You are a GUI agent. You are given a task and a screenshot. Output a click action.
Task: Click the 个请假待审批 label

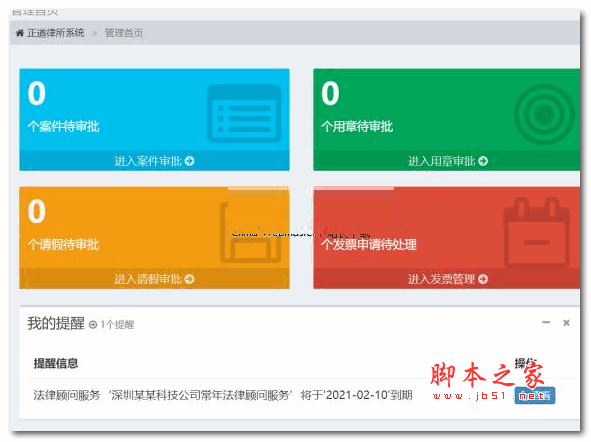[x=63, y=245]
